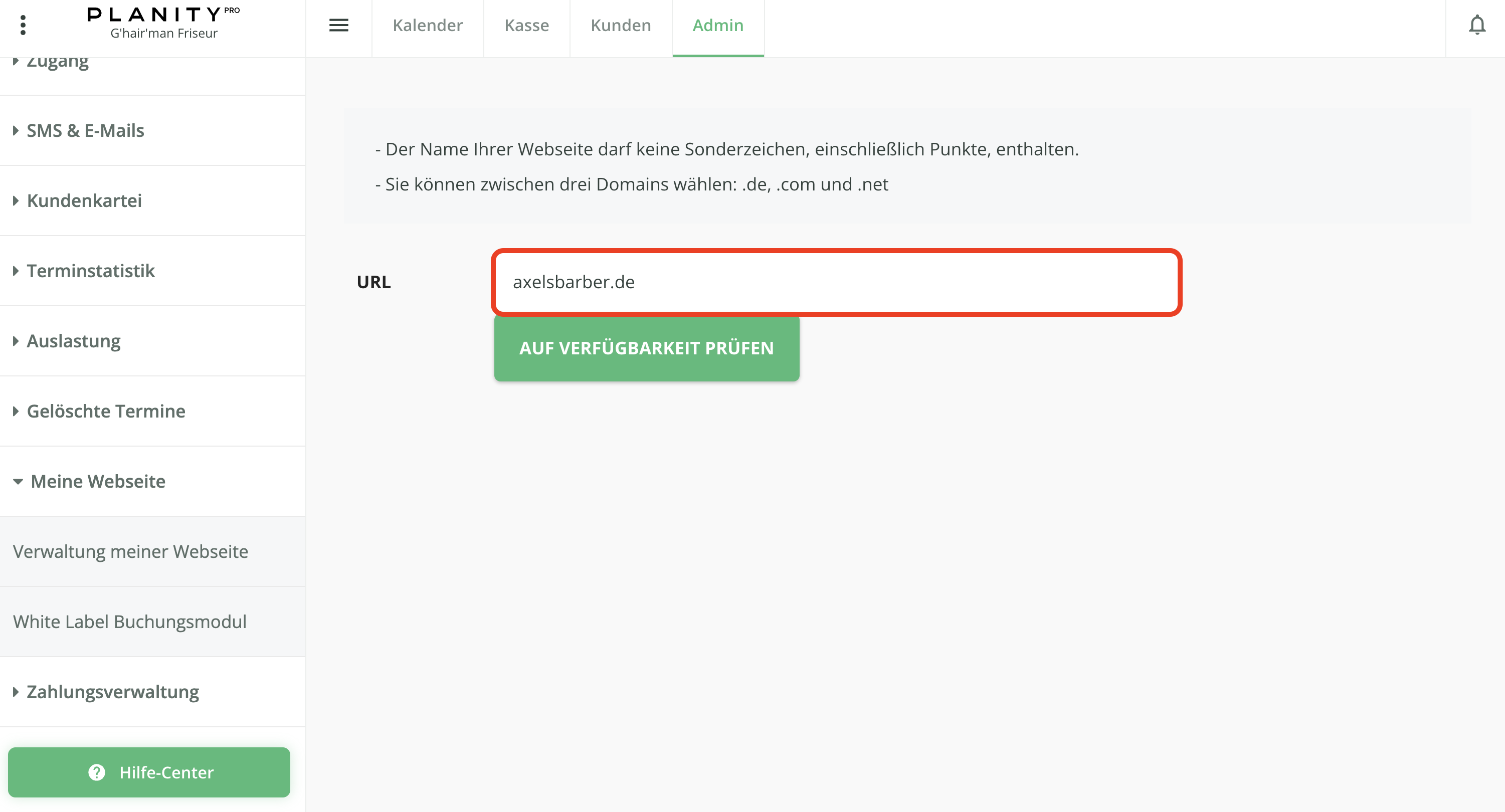1505x812 pixels.
Task: Expand Gelöschte Termine section
Action: [106, 411]
